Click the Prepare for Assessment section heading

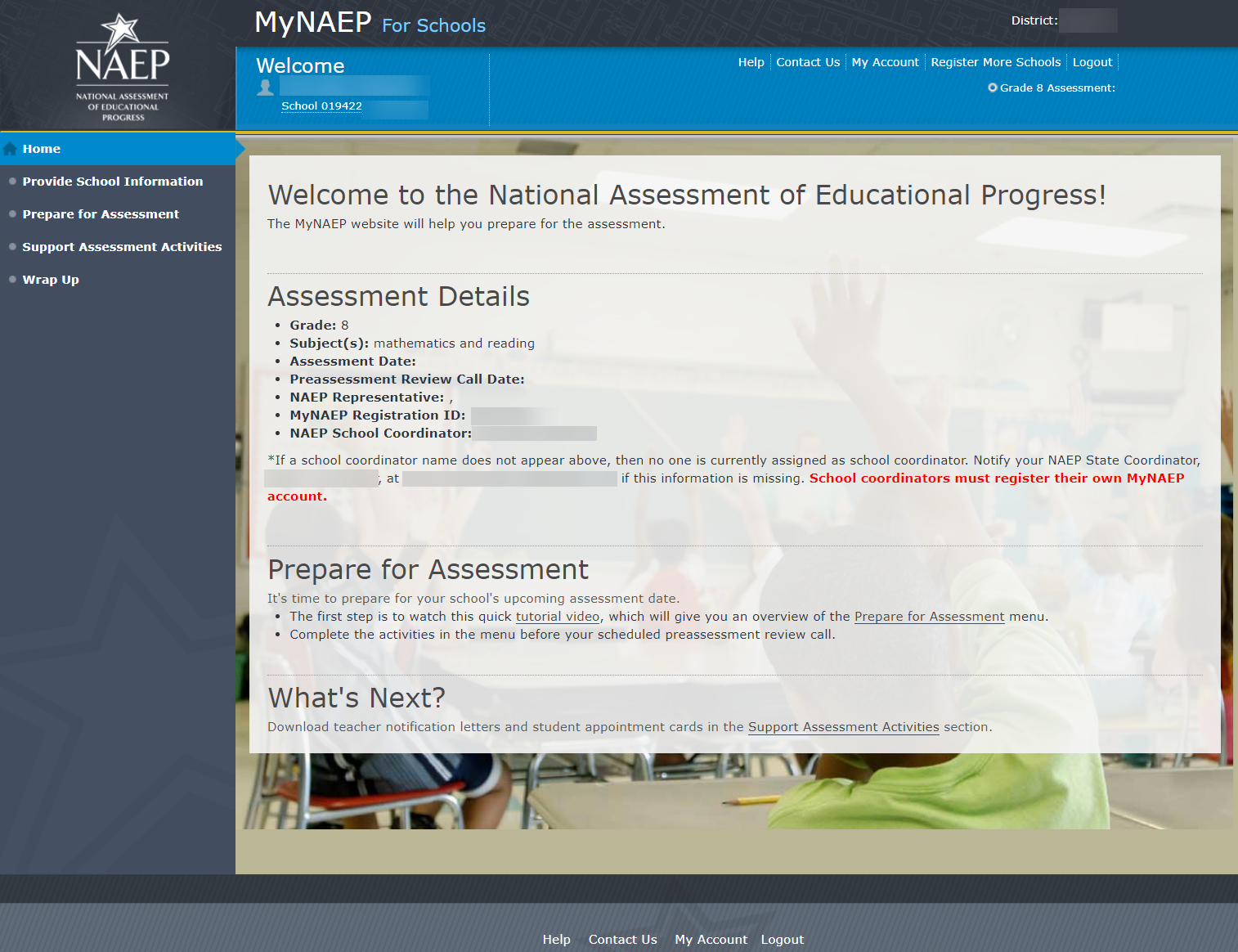coord(428,569)
